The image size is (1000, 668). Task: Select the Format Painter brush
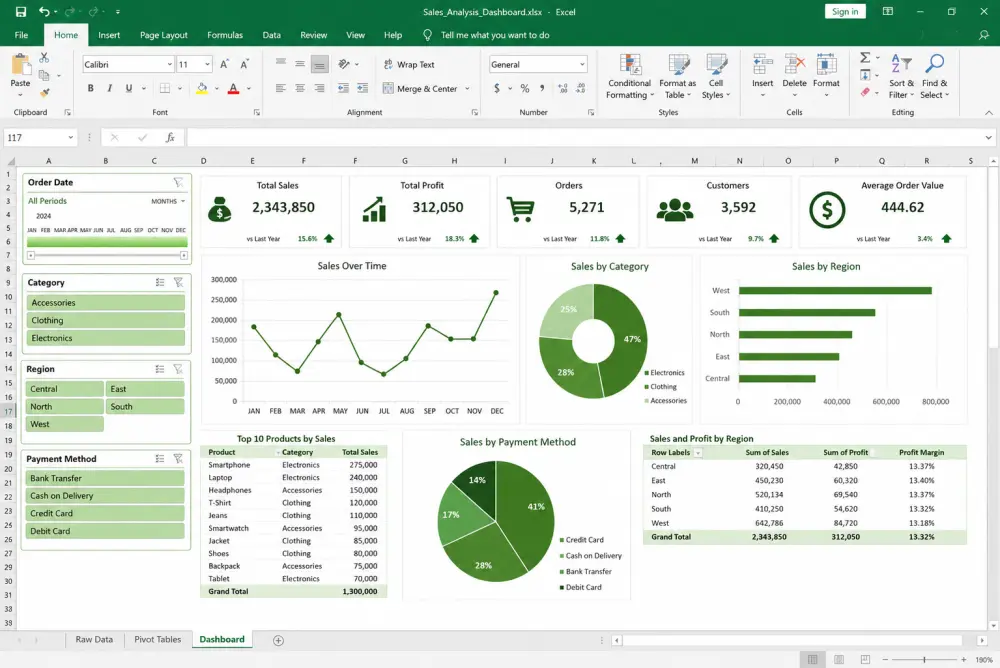click(x=44, y=93)
